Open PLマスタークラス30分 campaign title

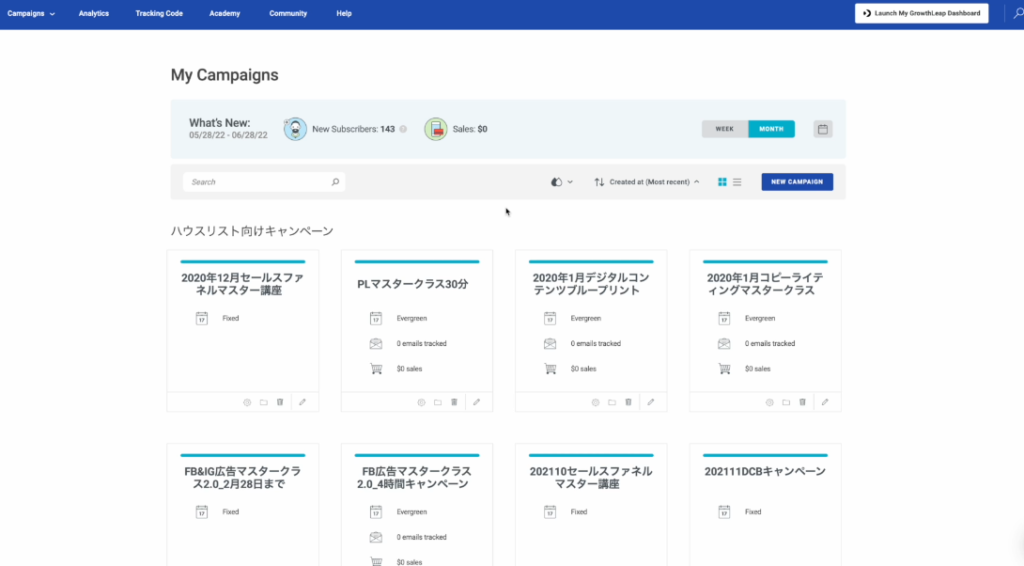click(413, 284)
